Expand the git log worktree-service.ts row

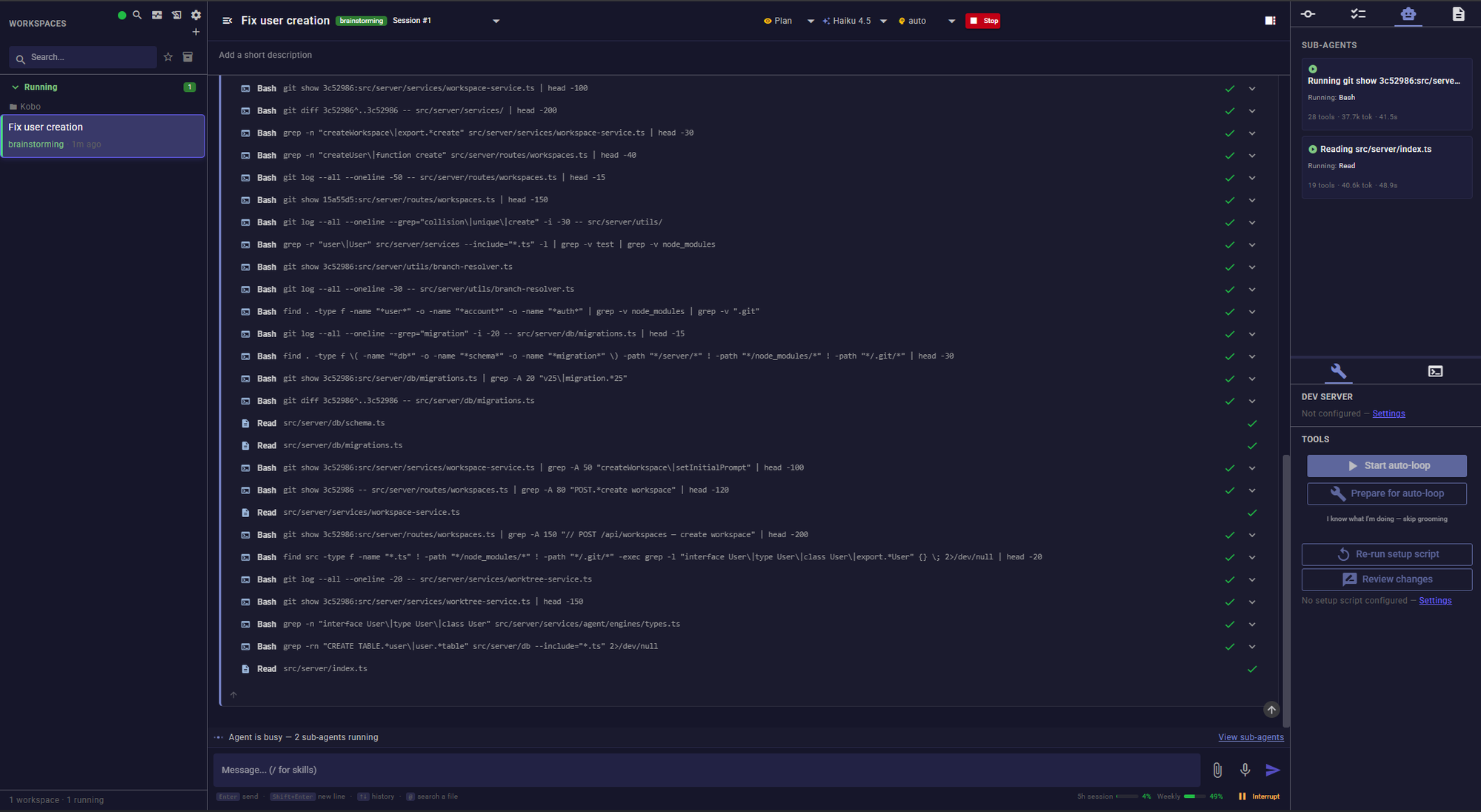pos(1252,580)
